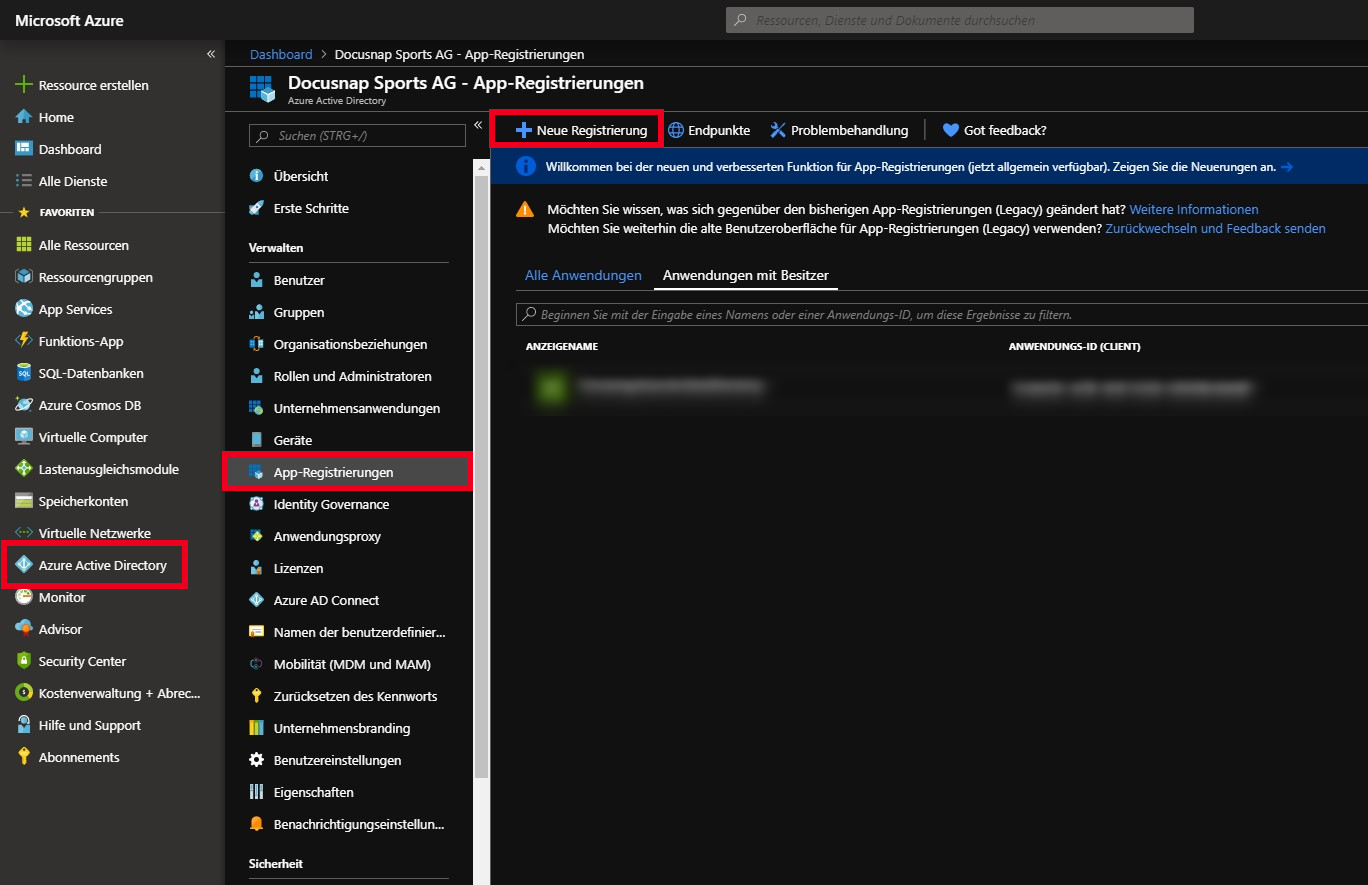The width and height of the screenshot is (1368, 885).
Task: Click the Got feedback heart icon
Action: pos(951,130)
